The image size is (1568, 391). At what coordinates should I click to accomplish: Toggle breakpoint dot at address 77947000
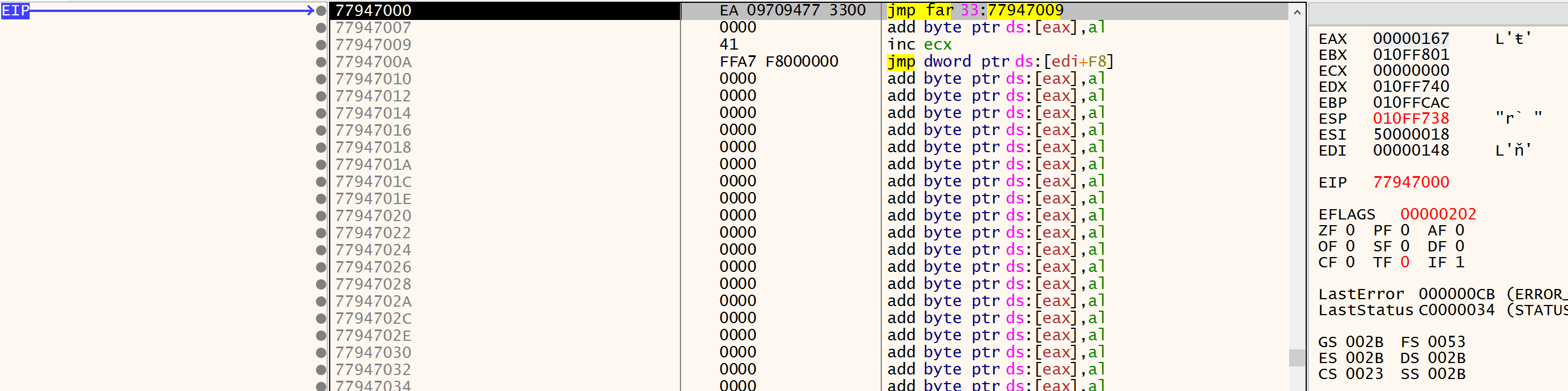click(321, 10)
